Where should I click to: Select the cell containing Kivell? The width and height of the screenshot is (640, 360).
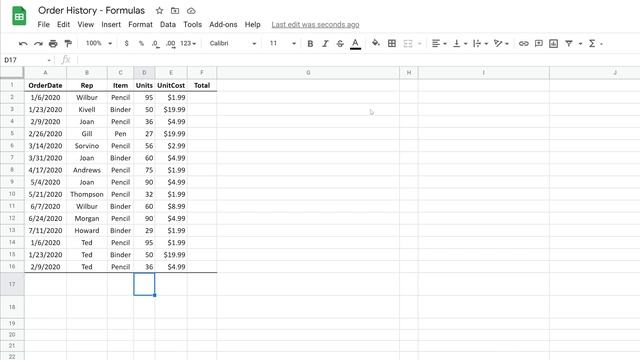87,109
